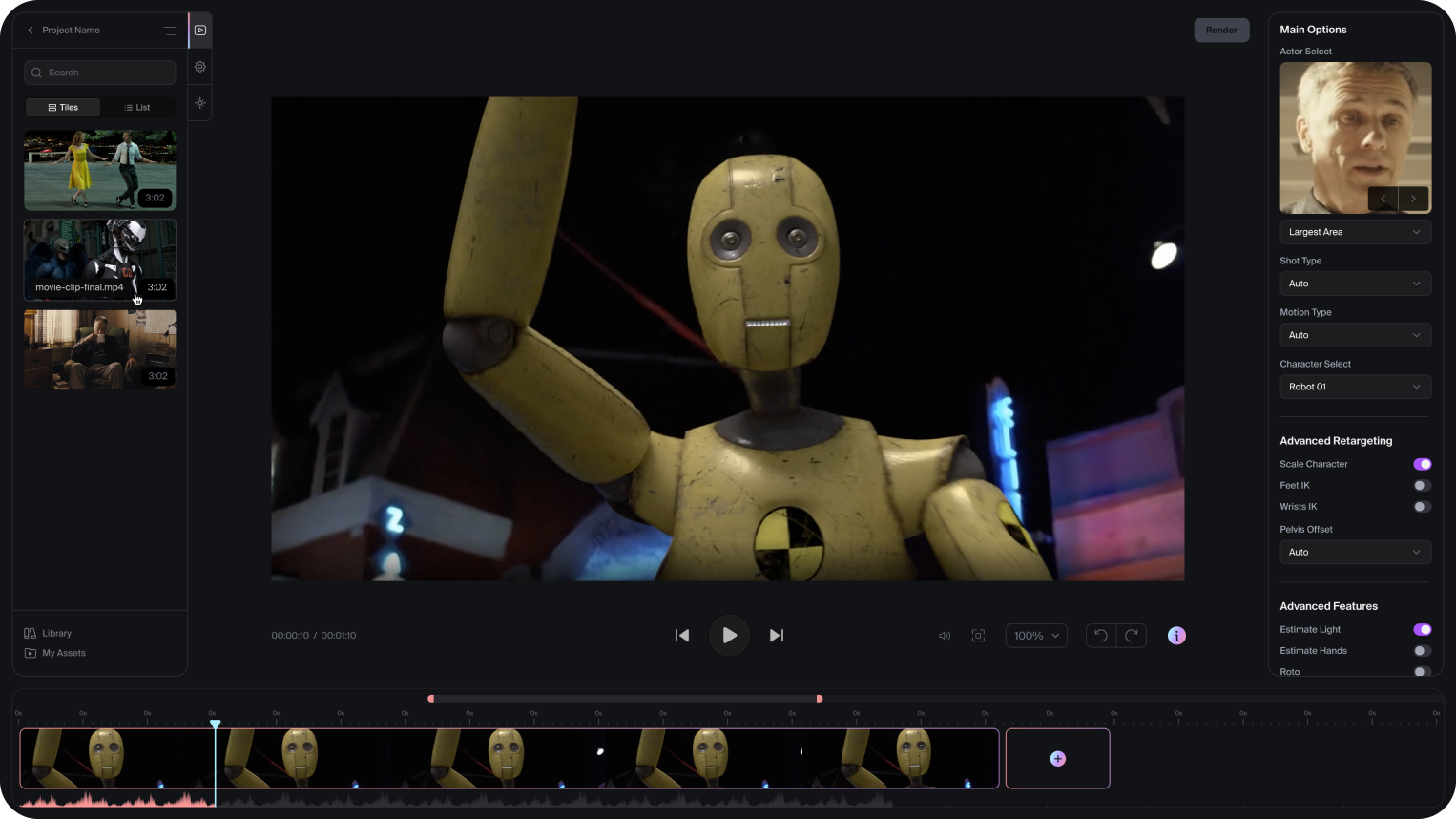Click the play button
The image size is (1456, 819).
click(x=729, y=636)
